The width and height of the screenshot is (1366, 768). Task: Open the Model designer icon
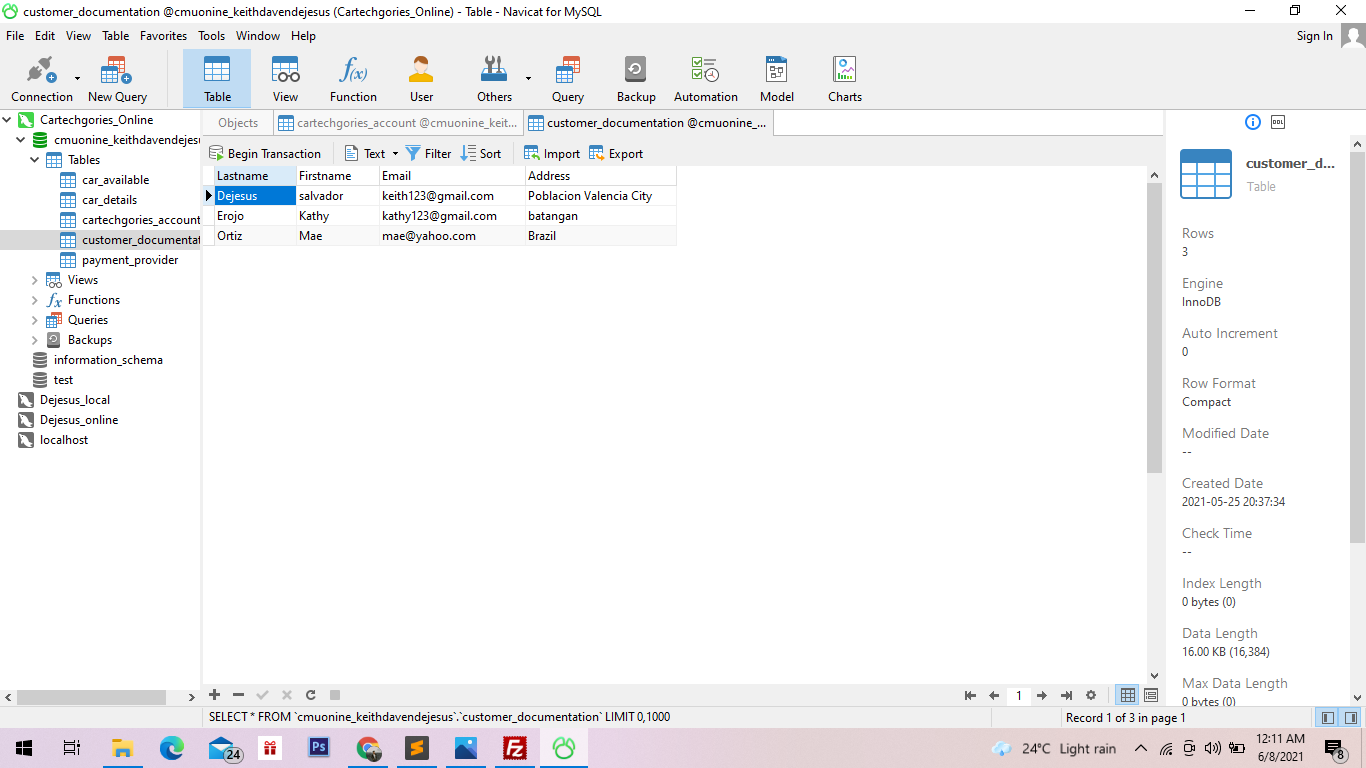click(776, 79)
